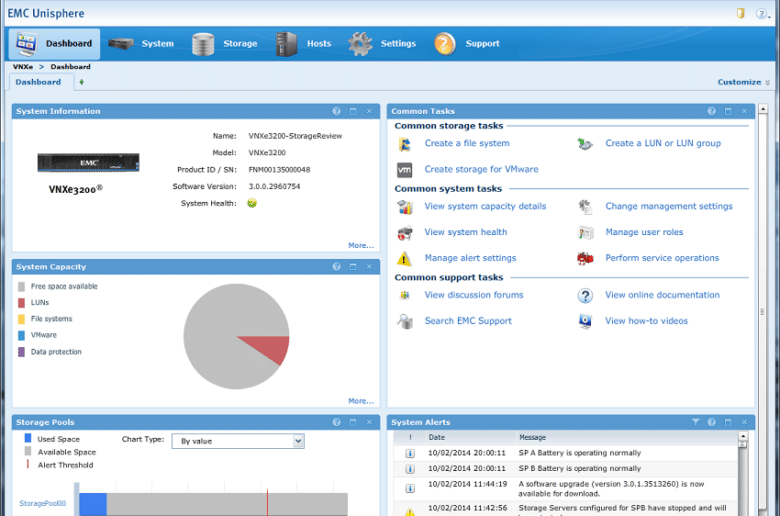
Task: Click the VNXe breadcrumb link
Action: [x=23, y=67]
